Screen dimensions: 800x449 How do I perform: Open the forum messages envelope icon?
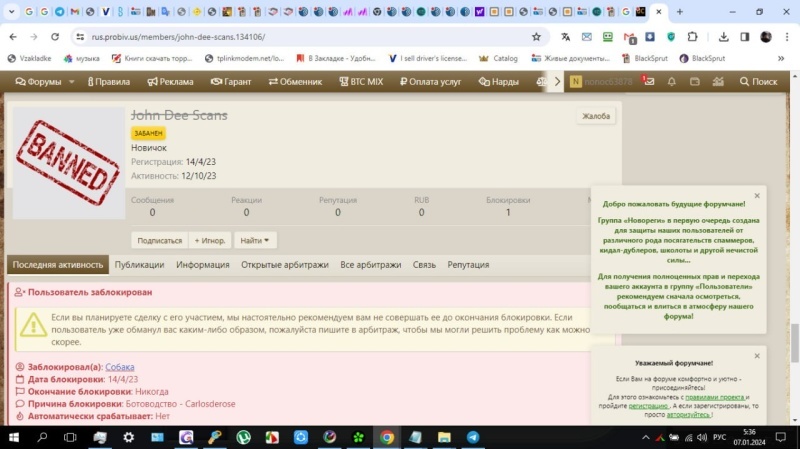(x=648, y=81)
